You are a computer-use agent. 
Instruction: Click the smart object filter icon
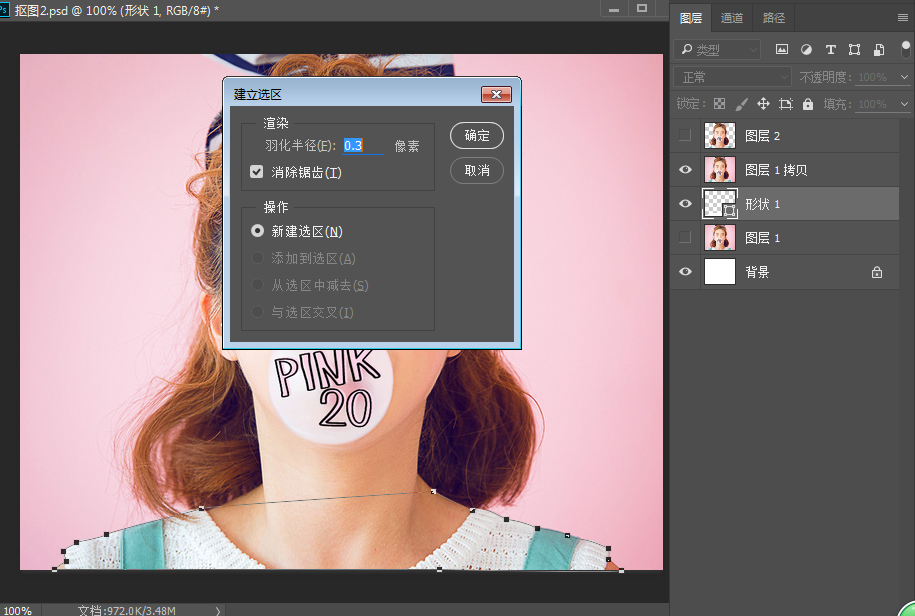pos(879,50)
